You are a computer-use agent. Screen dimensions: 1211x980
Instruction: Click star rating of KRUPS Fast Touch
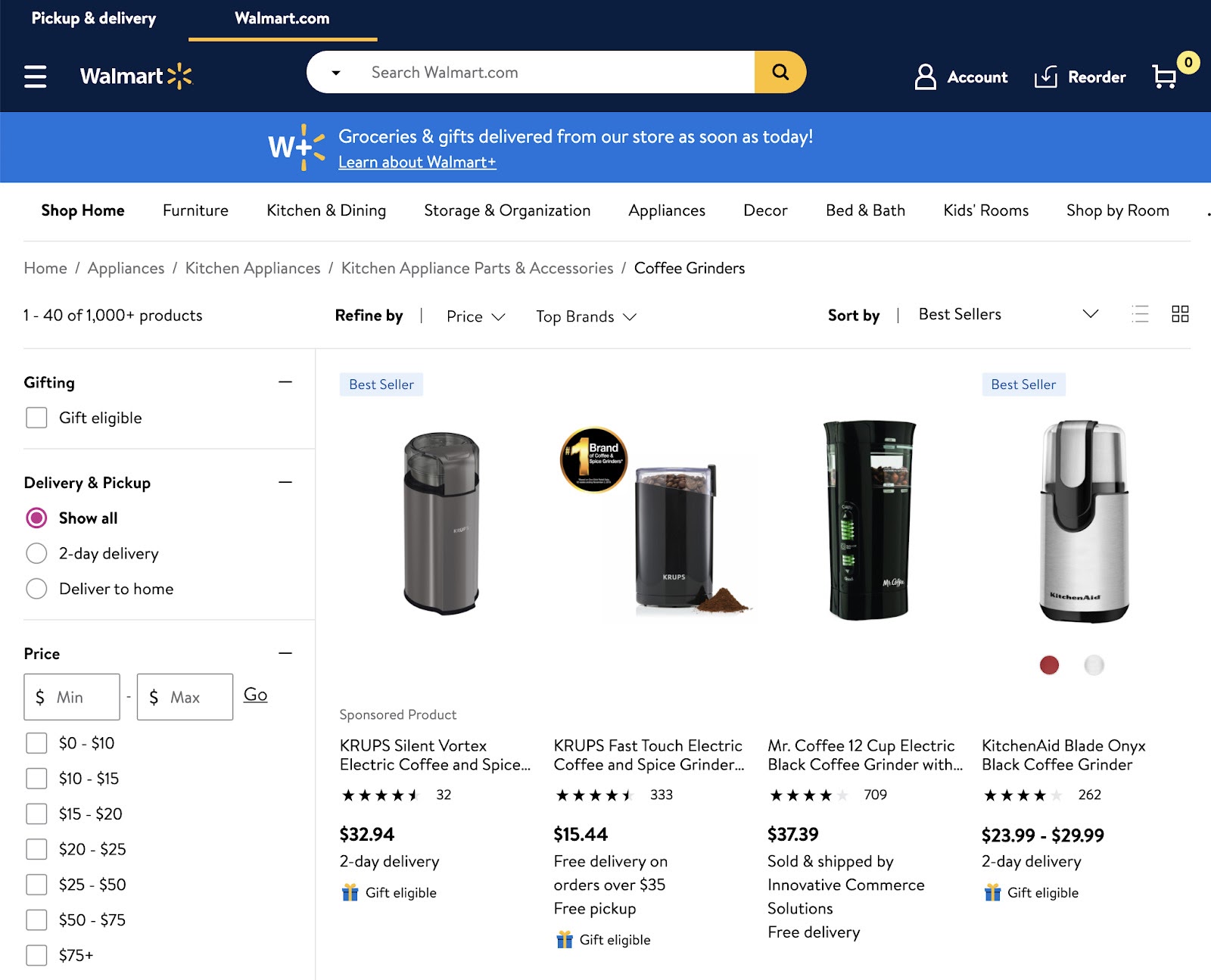[595, 795]
